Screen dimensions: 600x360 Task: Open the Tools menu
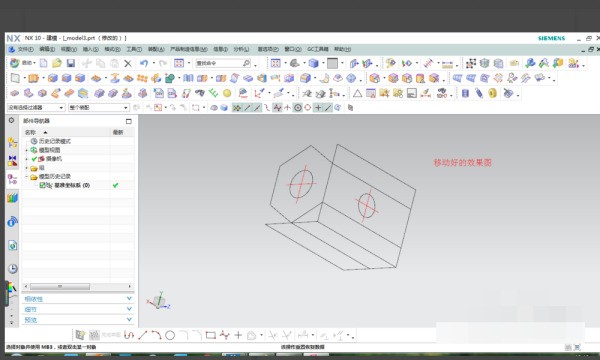pyautogui.click(x=134, y=49)
